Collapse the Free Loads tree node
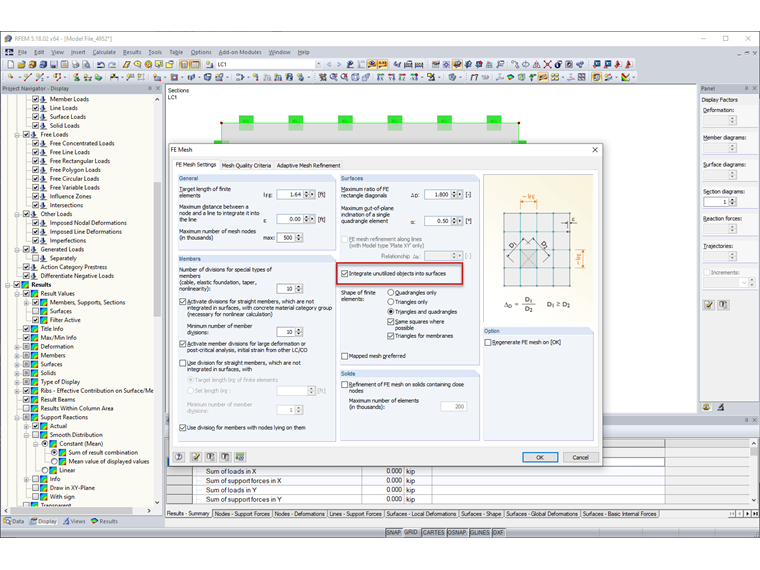The height and width of the screenshot is (570, 760). pyautogui.click(x=17, y=135)
